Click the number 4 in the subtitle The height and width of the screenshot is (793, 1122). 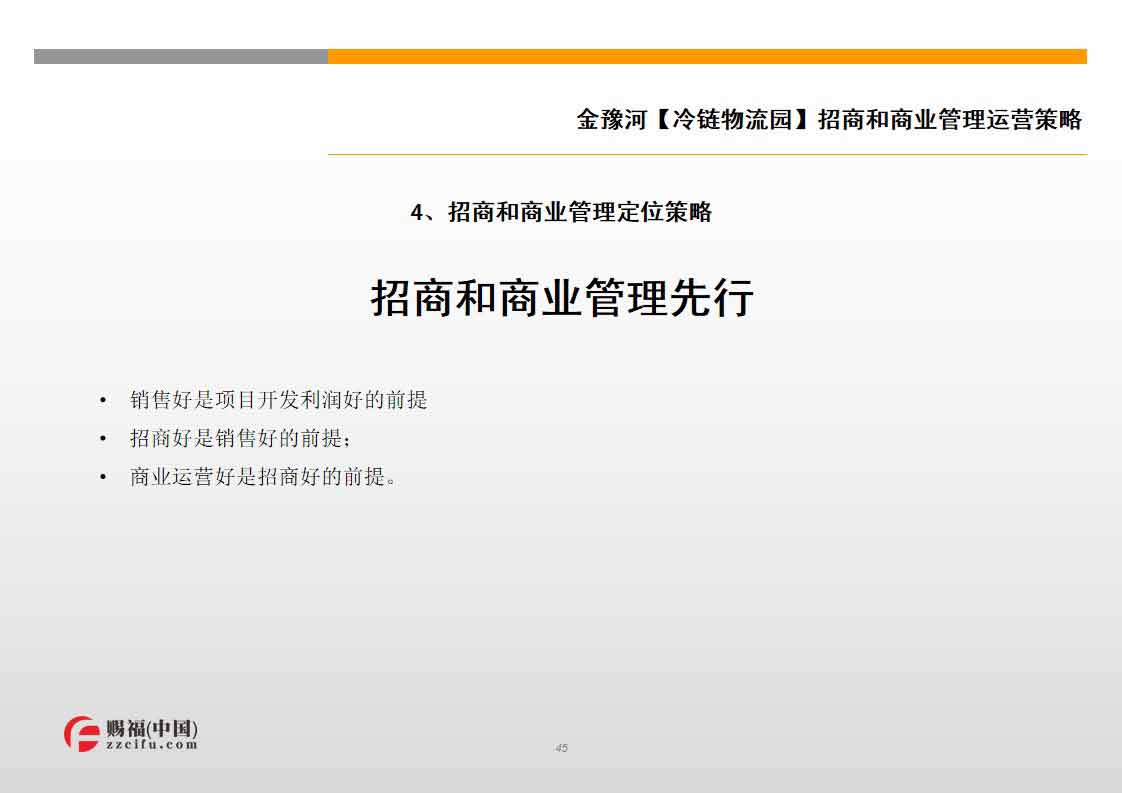tap(418, 212)
